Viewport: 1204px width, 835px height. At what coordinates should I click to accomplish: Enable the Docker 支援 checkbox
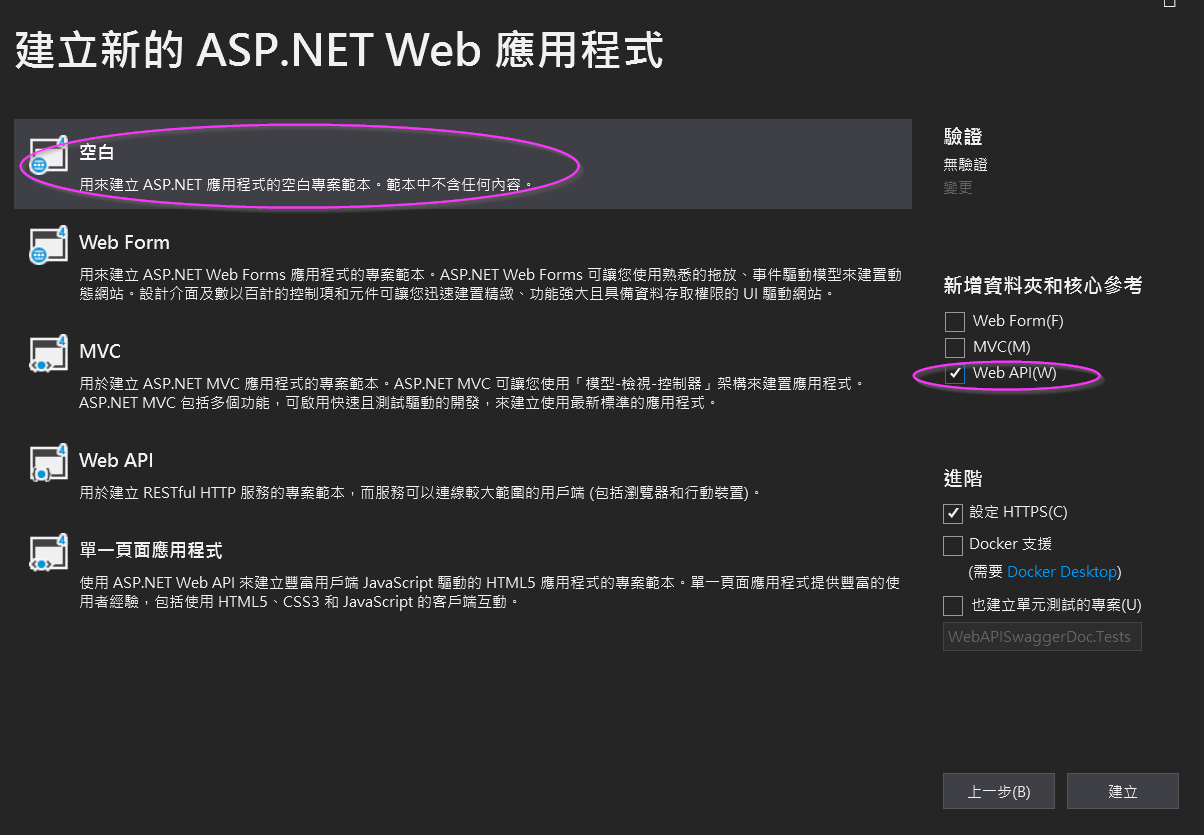pyautogui.click(x=953, y=545)
